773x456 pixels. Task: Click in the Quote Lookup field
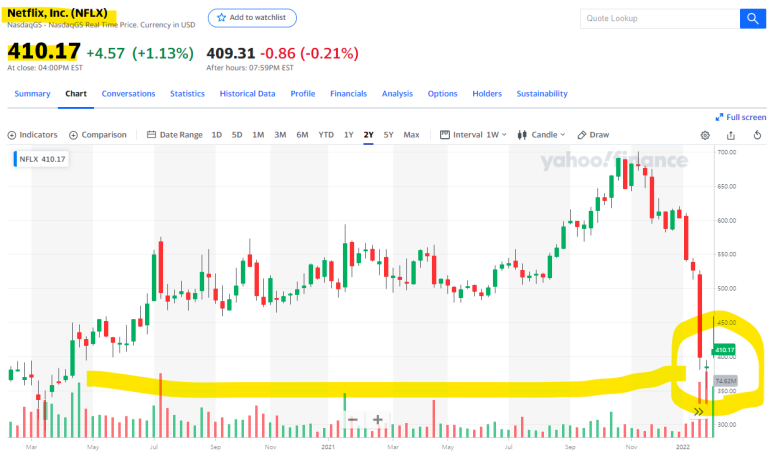click(x=660, y=19)
